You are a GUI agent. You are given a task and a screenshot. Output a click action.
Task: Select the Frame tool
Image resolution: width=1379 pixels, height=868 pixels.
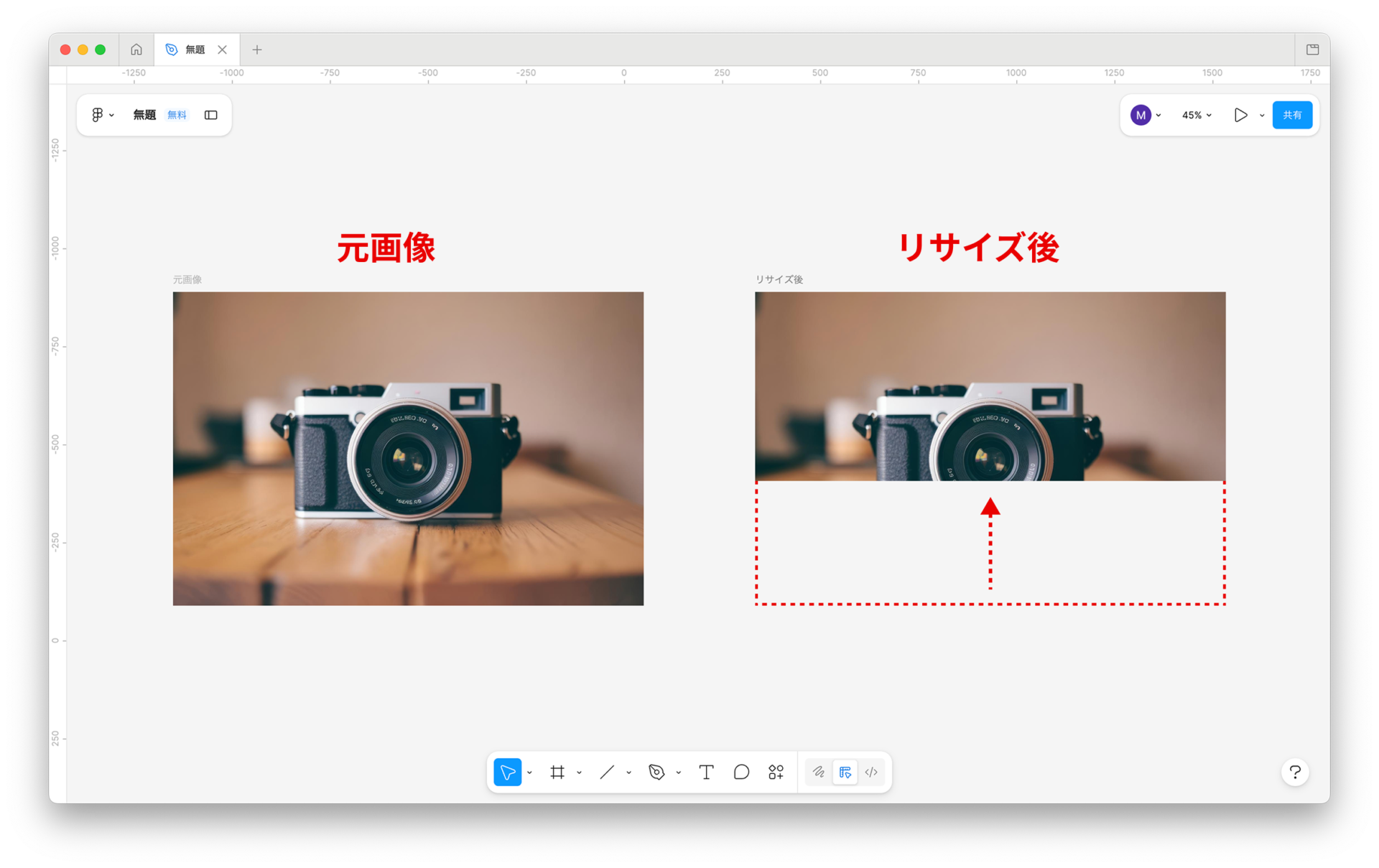(x=557, y=772)
